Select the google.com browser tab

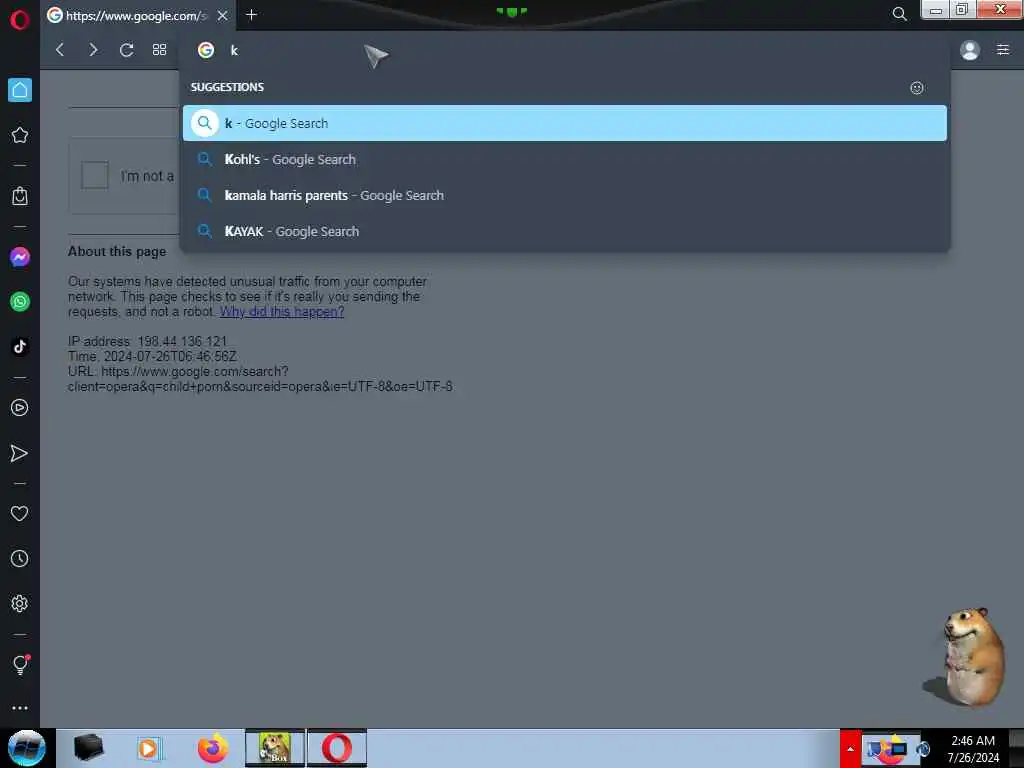tap(138, 15)
